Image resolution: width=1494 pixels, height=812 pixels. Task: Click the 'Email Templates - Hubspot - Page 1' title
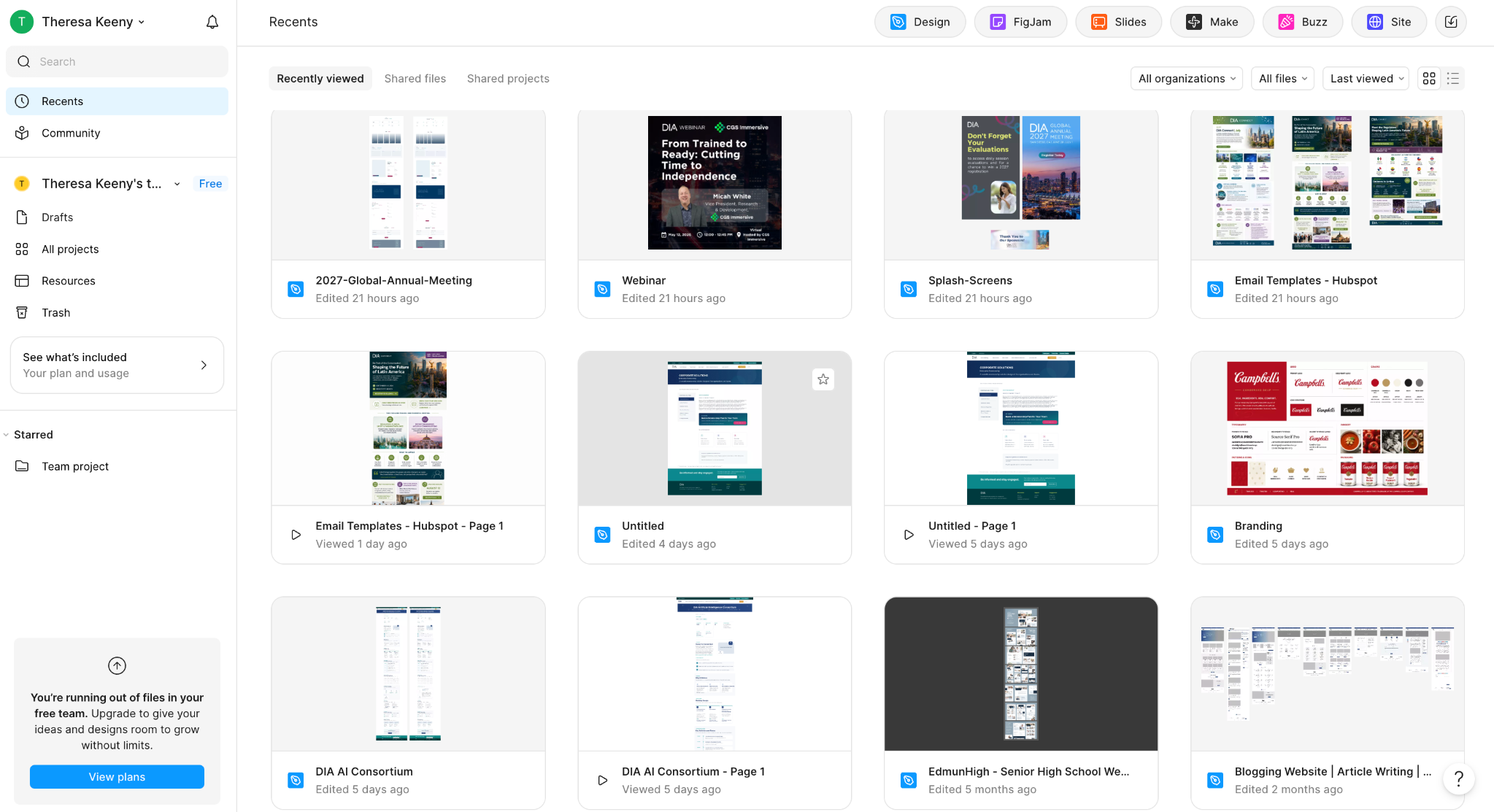pos(409,525)
